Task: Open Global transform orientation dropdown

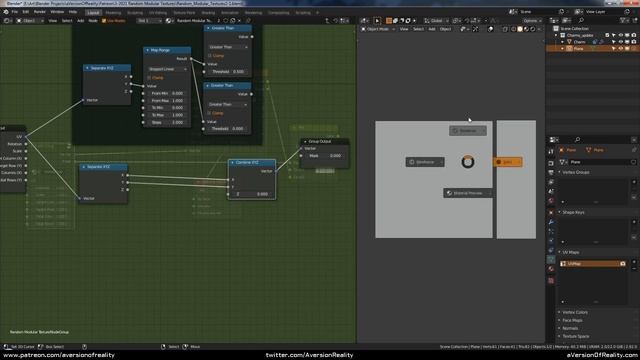Action: pos(436,20)
